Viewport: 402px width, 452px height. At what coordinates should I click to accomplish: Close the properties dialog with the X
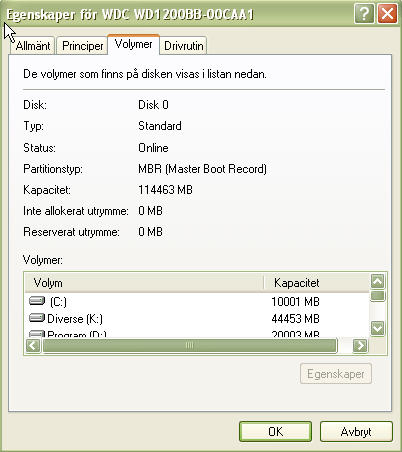click(x=387, y=14)
